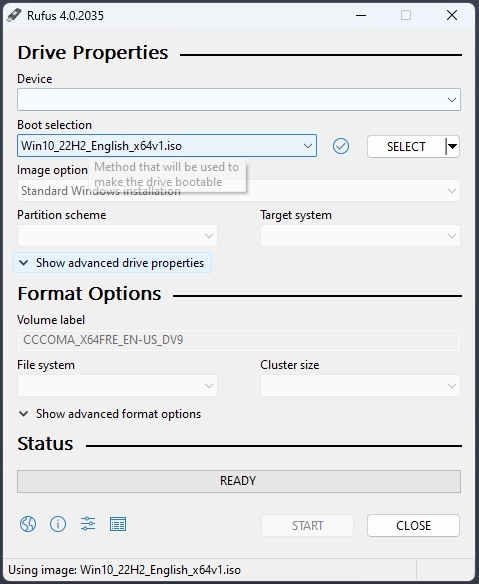Open the About info icon
Screen dimensions: 479x584
58,524
